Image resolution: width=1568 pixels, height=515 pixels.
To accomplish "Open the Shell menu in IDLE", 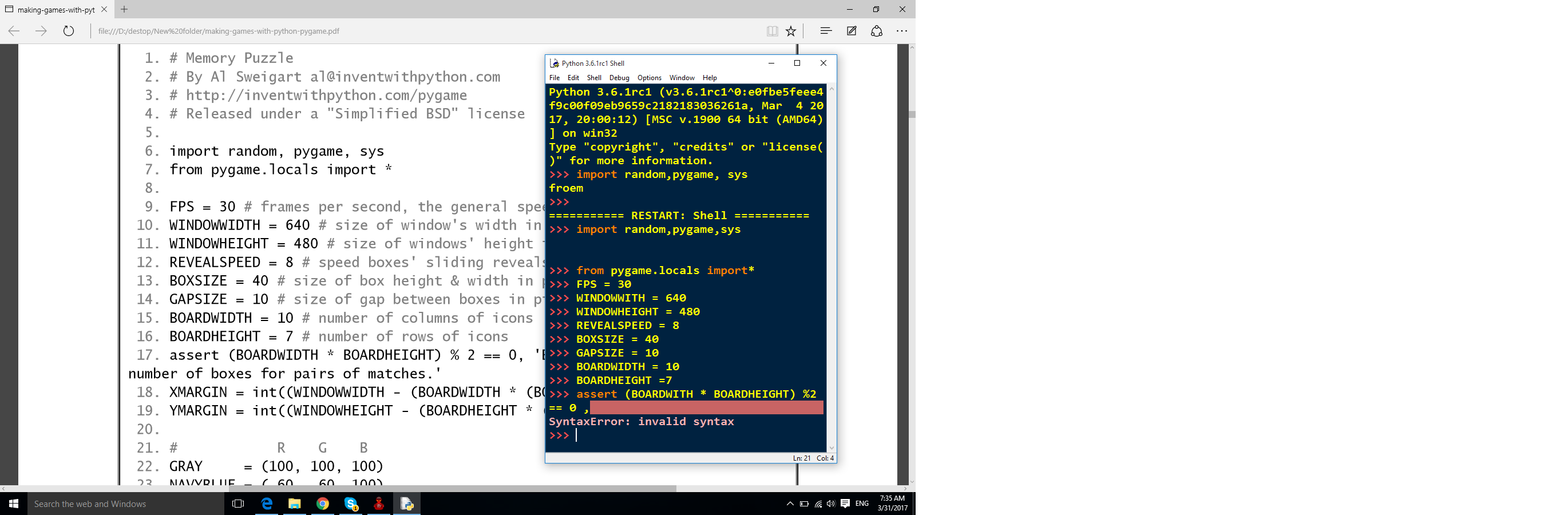I will 593,78.
